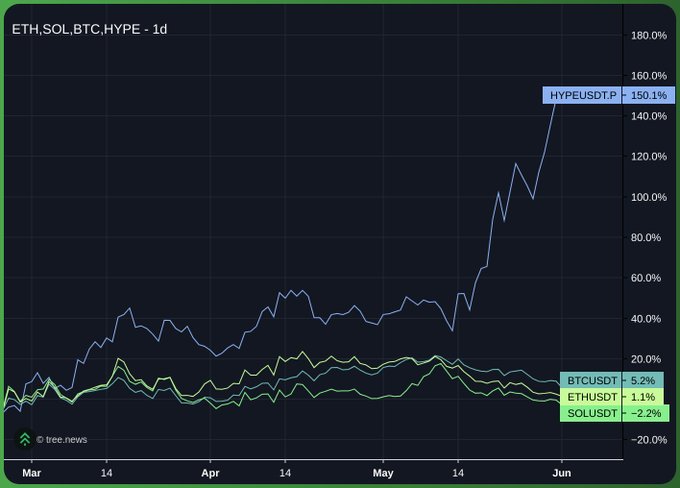Click the '14' label between Mar and Apr
Screen dimensions: 680x488
pos(106,473)
